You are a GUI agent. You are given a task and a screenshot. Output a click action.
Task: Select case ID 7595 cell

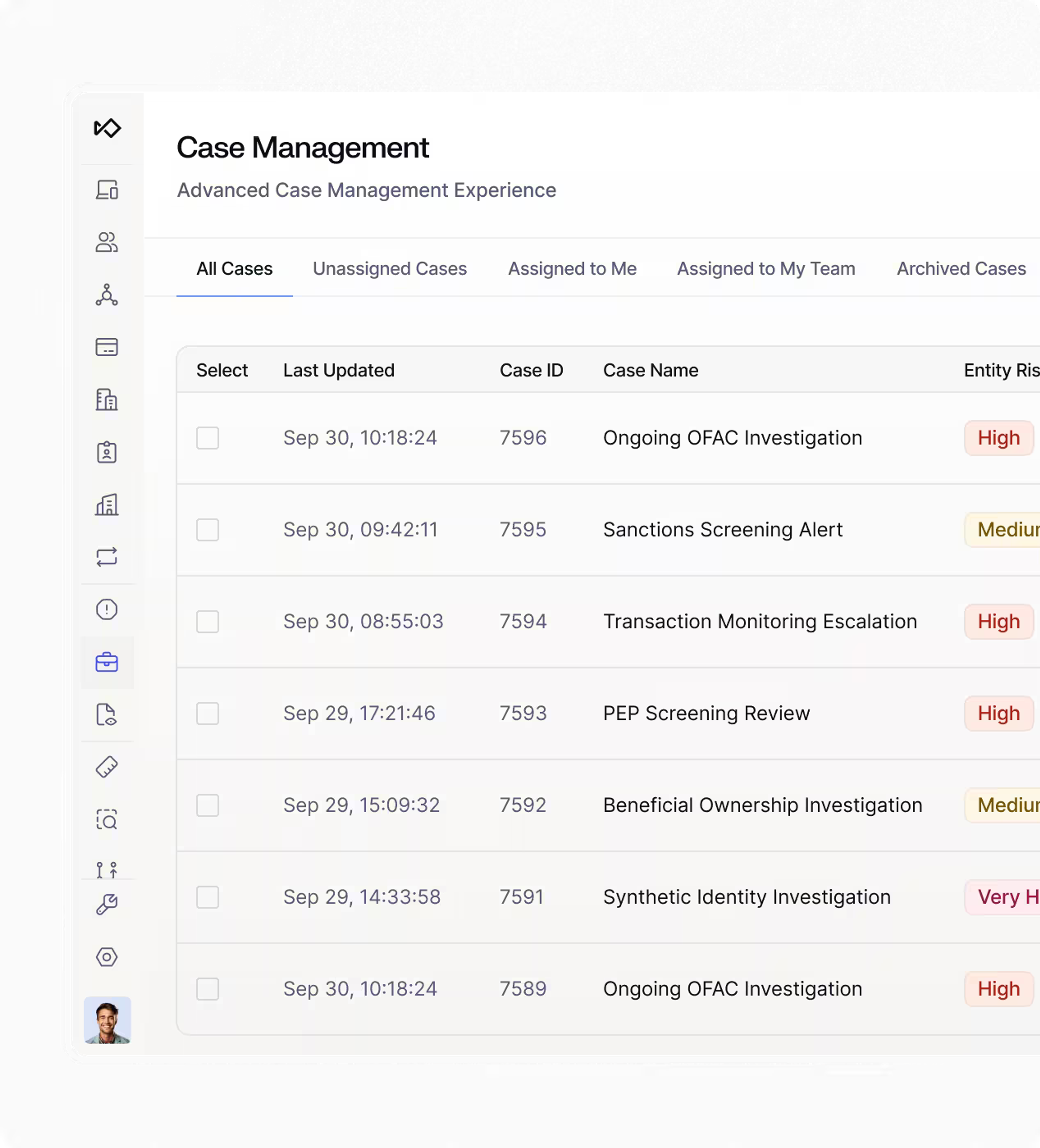(x=523, y=530)
